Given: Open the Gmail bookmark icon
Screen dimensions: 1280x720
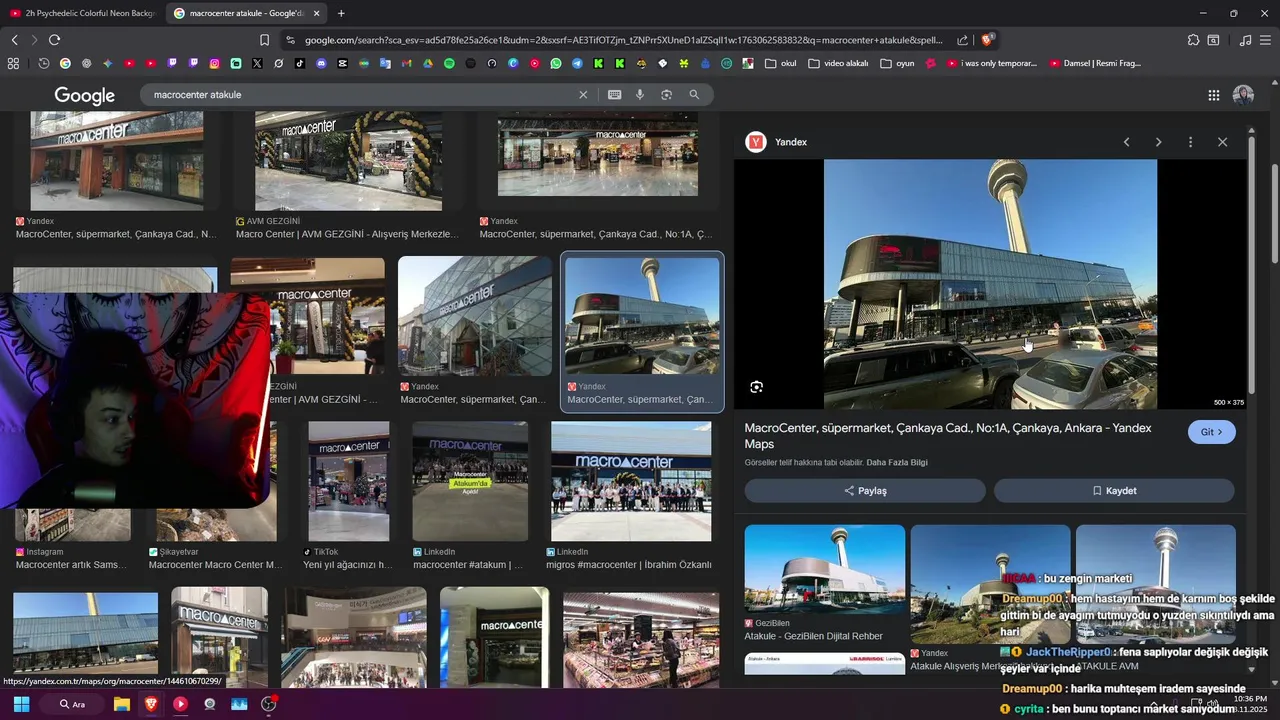Looking at the screenshot, I should click(406, 64).
